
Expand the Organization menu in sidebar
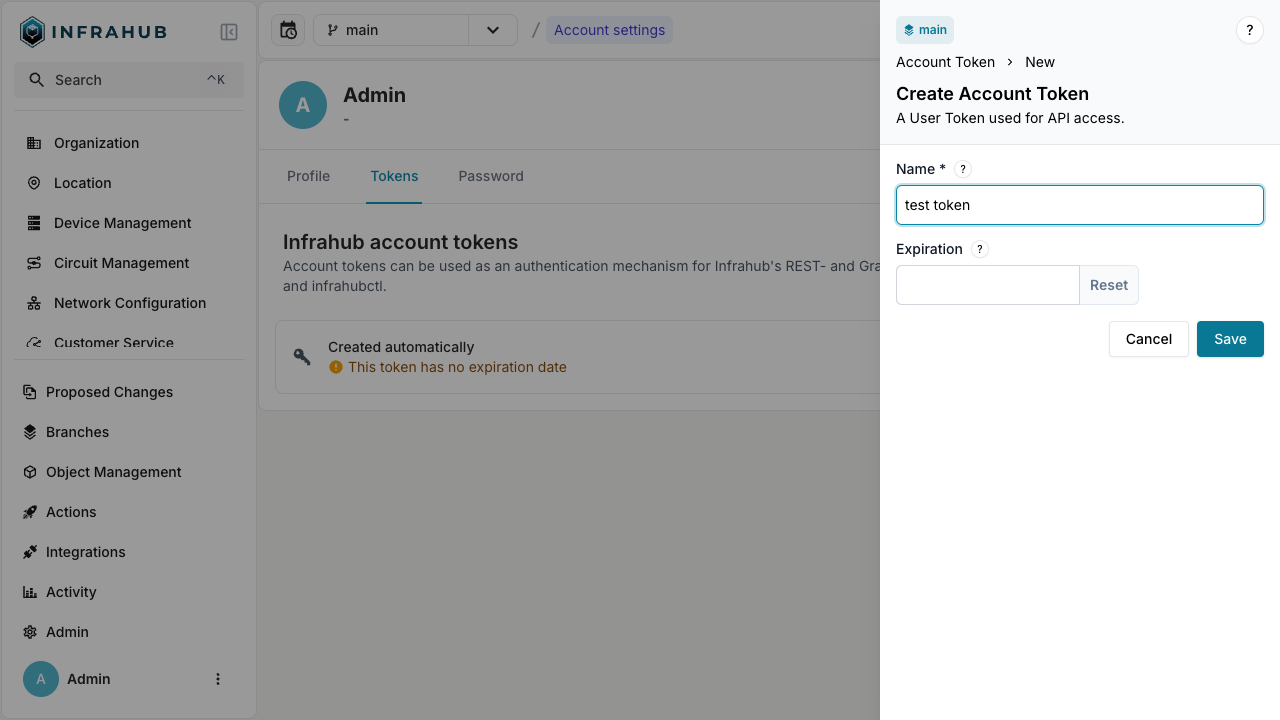coord(96,143)
